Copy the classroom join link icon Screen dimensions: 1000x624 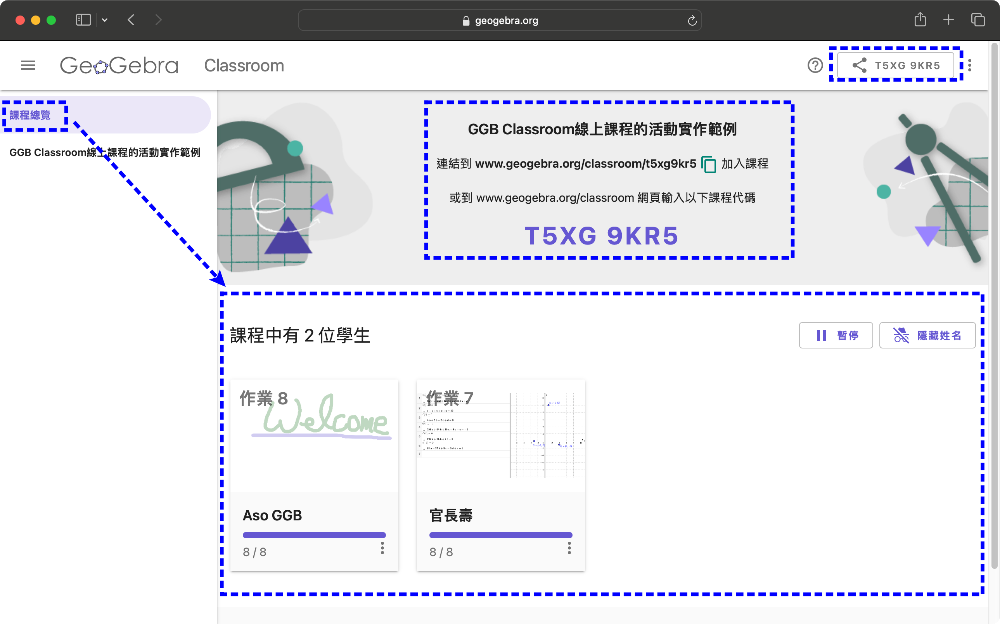coord(709,165)
